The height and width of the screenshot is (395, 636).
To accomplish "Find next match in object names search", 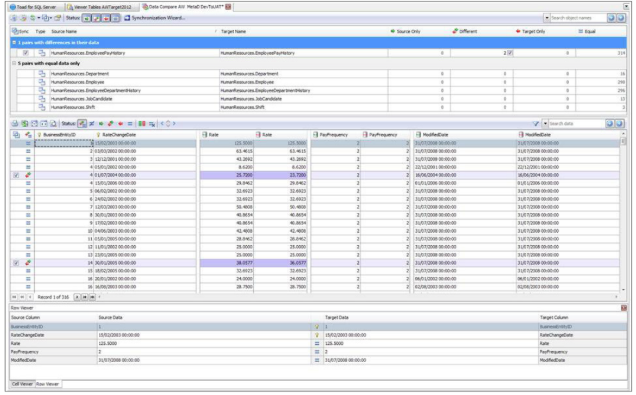I will [621, 18].
